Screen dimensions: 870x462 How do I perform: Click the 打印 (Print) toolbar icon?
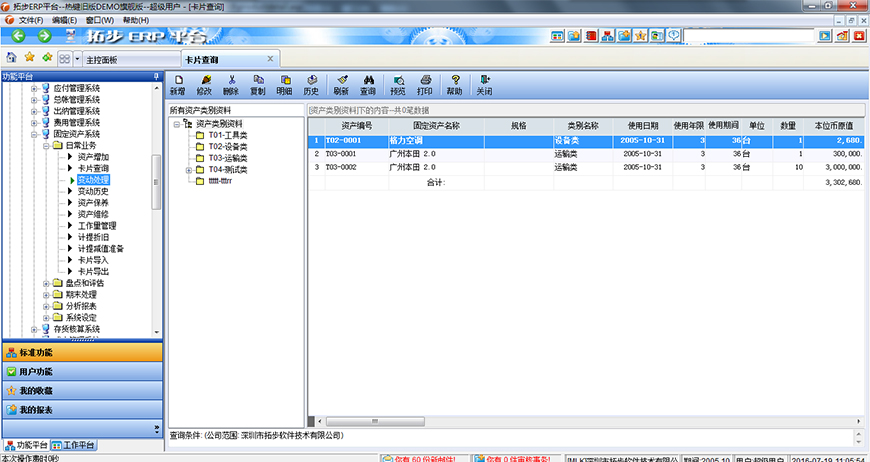[x=425, y=84]
